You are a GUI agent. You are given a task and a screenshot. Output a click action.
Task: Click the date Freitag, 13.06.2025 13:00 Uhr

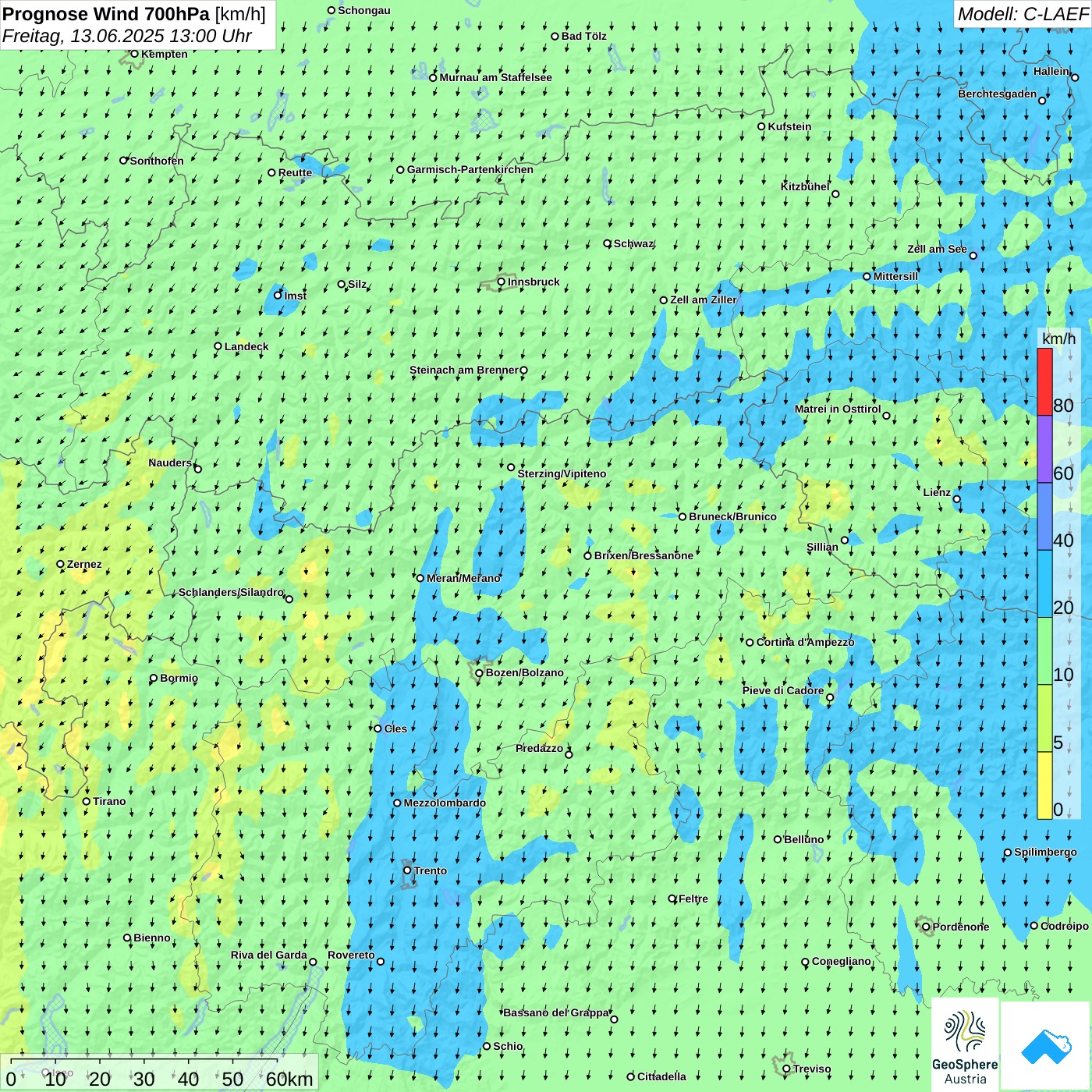(126, 36)
